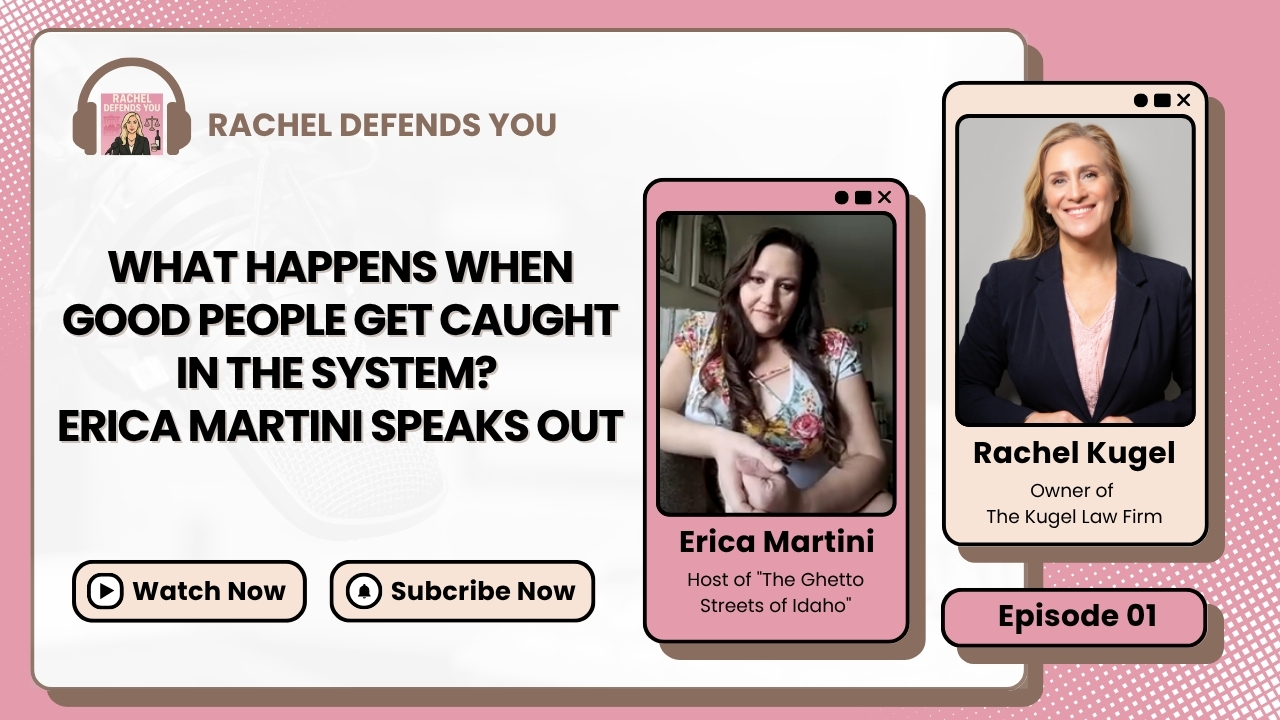Click "The Ghetto Streets of Idaho" host caption
Screen dimensions: 1280x720
[x=776, y=593]
